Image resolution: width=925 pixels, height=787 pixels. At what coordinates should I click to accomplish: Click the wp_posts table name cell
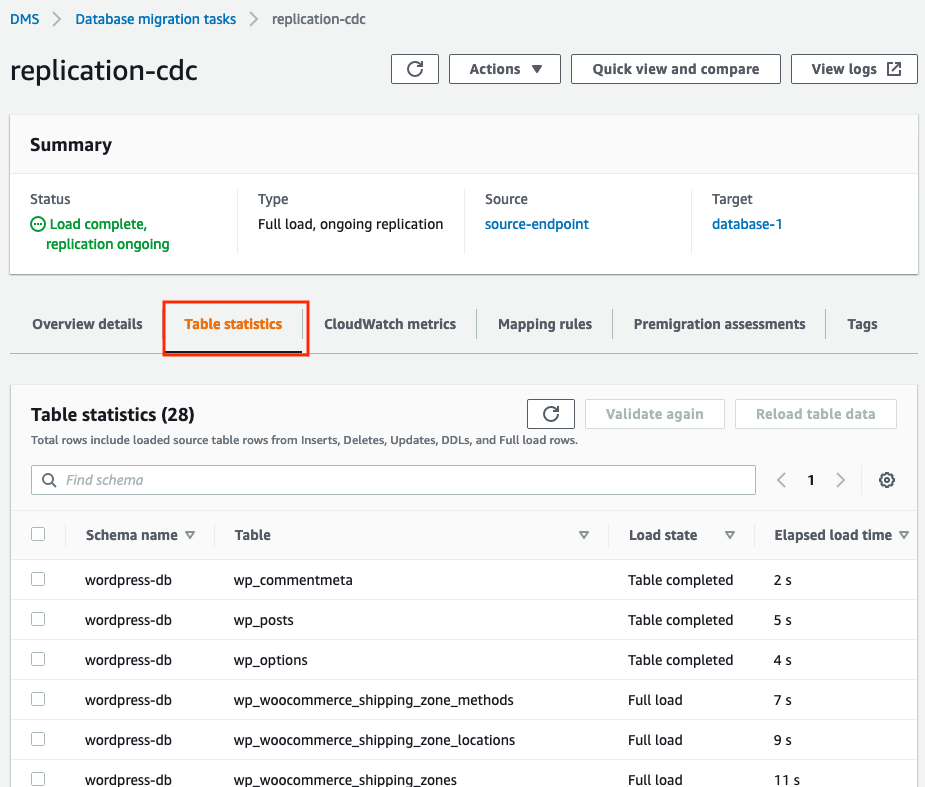[x=263, y=620]
